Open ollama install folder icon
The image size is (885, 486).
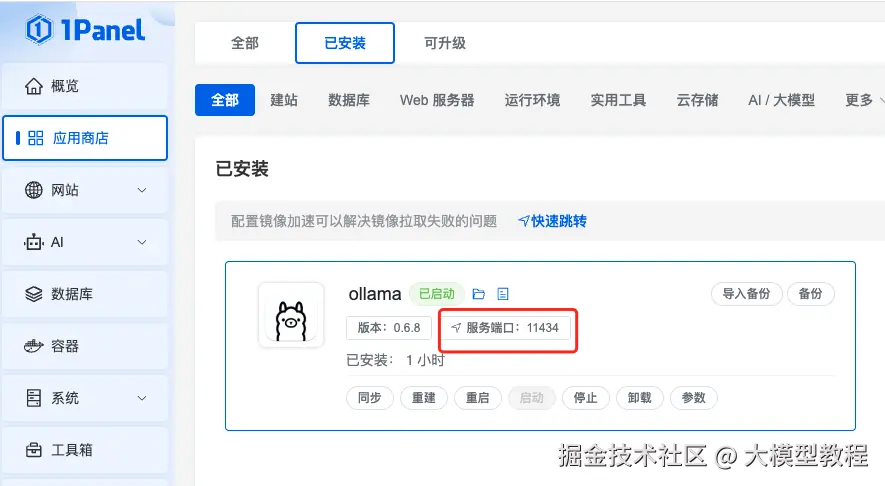[479, 294]
